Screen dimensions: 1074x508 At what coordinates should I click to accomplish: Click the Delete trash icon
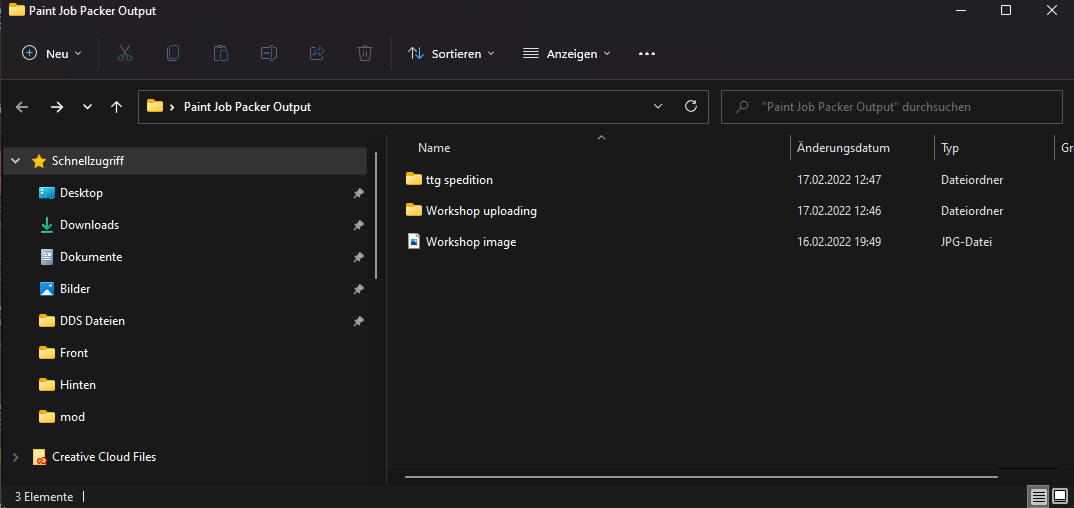click(x=365, y=53)
